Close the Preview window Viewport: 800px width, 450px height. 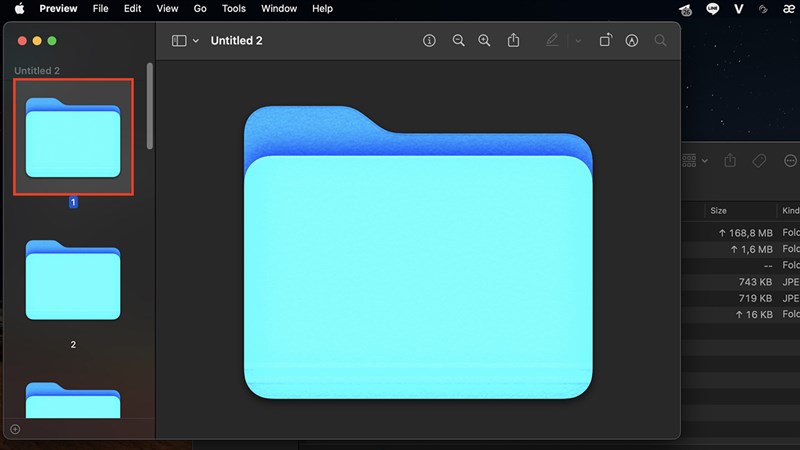click(22, 41)
